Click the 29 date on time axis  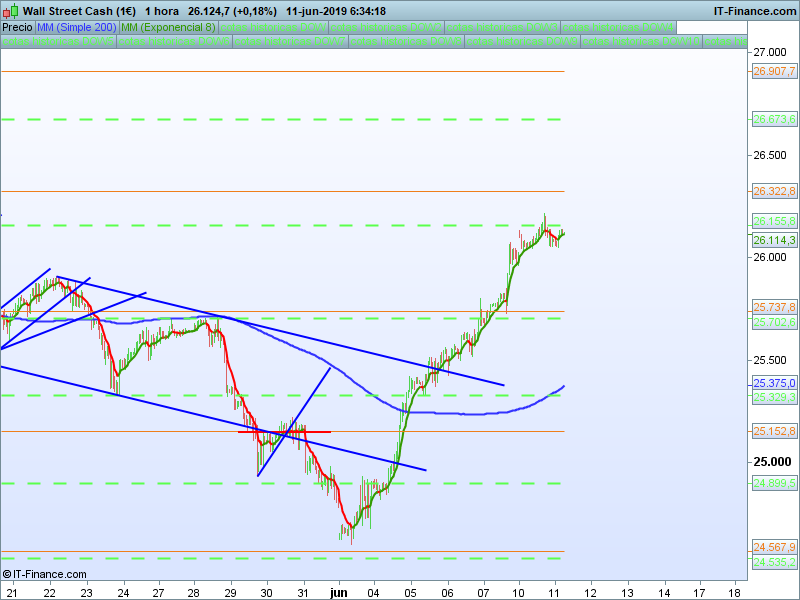[231, 593]
